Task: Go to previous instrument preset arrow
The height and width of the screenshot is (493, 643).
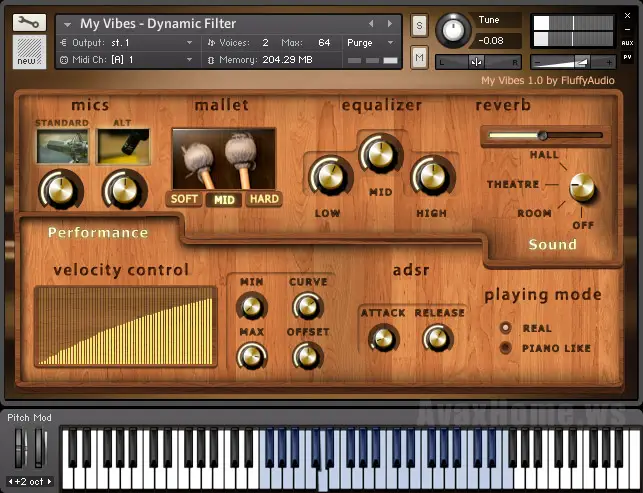Action: [371, 24]
